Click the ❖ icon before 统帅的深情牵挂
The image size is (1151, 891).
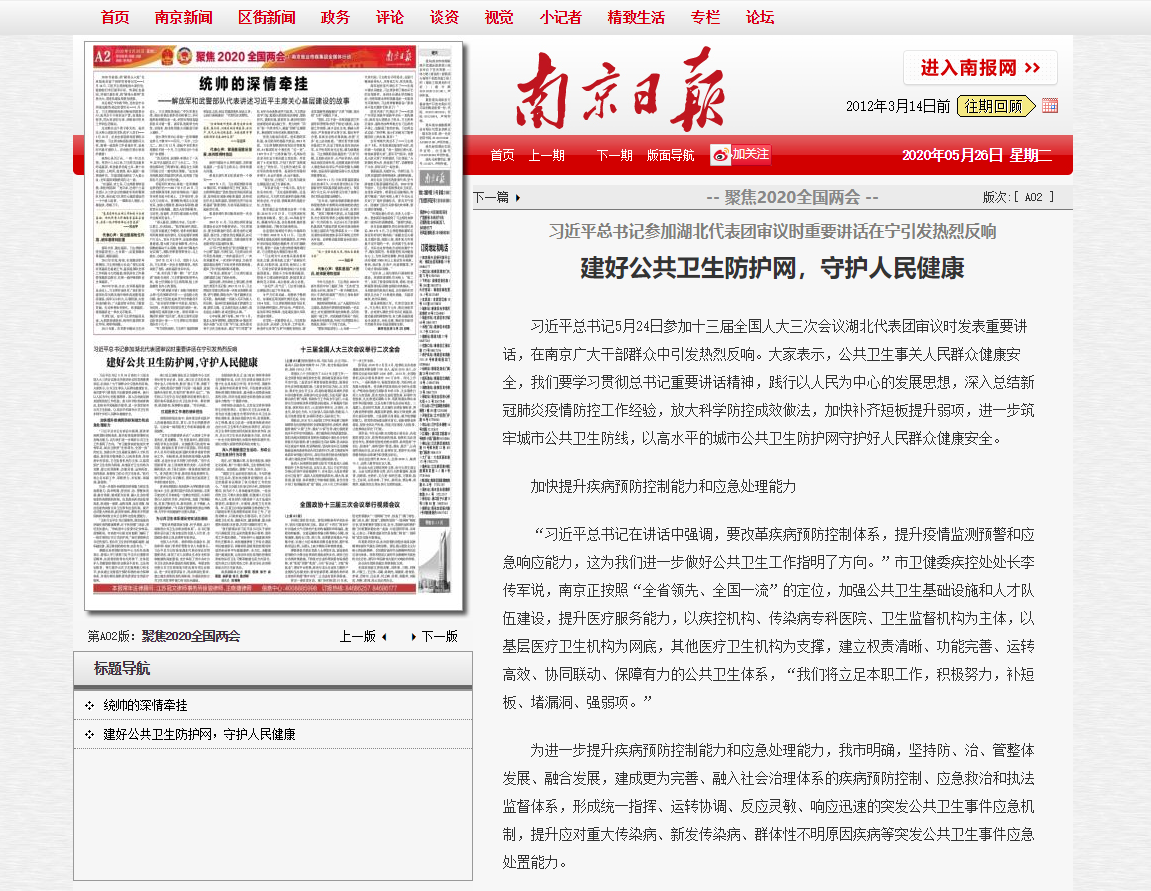click(91, 704)
